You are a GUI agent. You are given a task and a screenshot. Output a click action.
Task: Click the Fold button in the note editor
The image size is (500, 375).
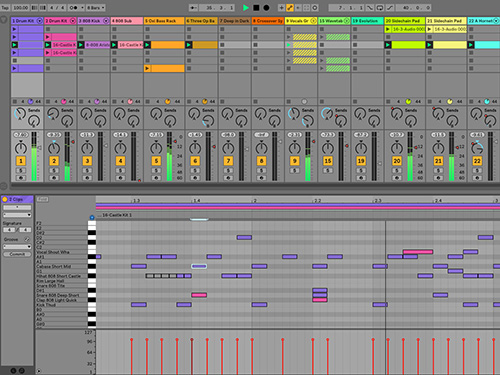pyautogui.click(x=42, y=199)
